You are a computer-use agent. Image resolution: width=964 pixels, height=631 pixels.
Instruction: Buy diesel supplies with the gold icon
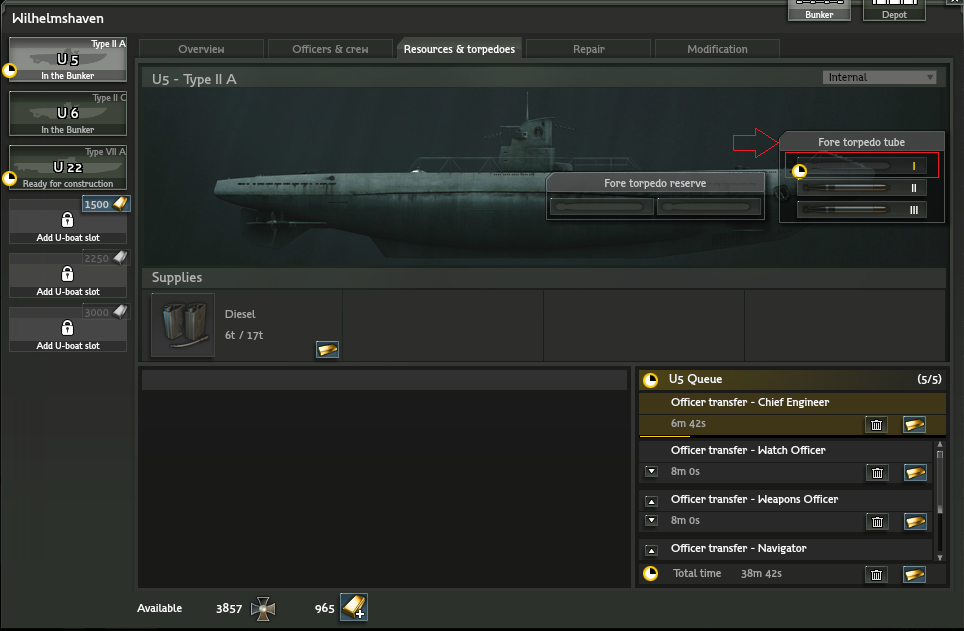[x=328, y=349]
